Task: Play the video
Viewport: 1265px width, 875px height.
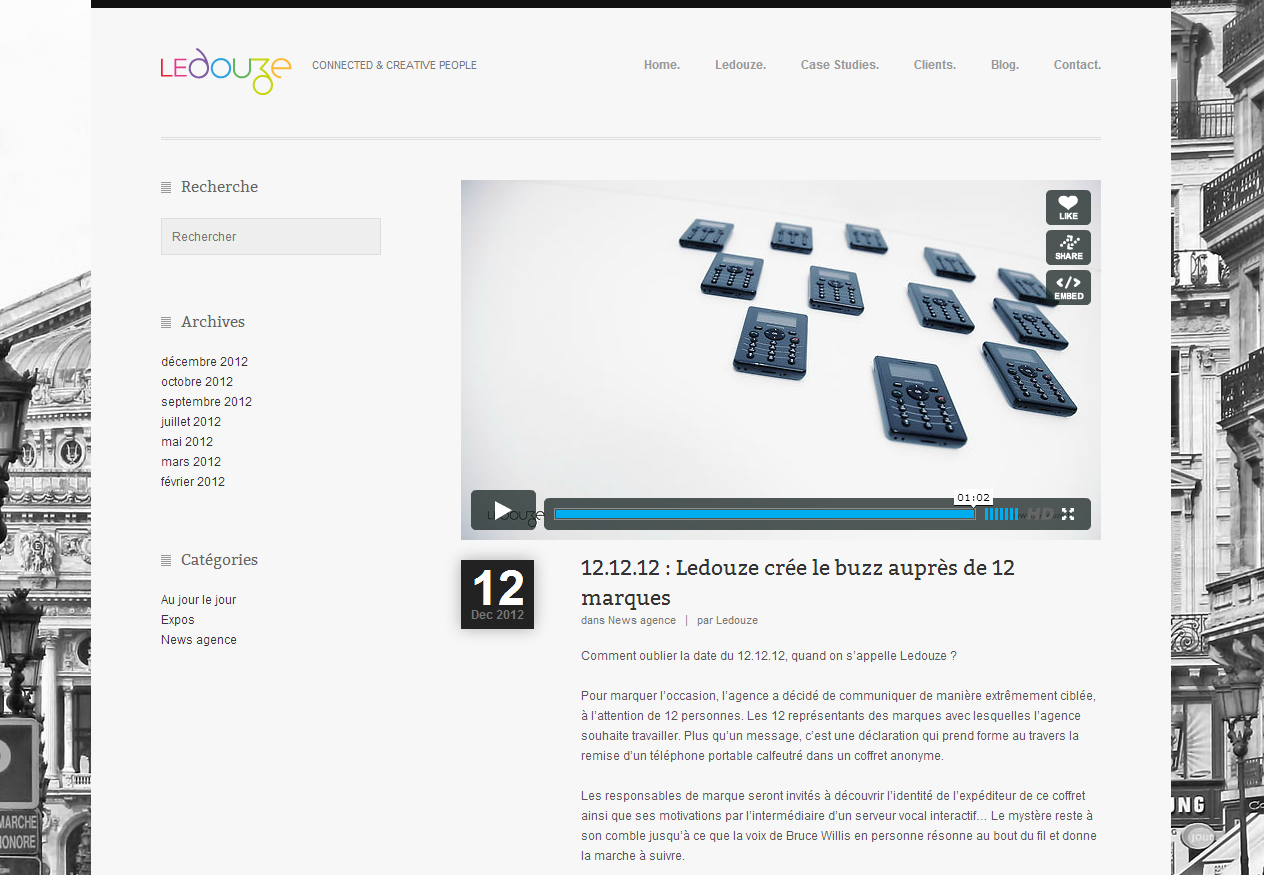Action: [503, 510]
